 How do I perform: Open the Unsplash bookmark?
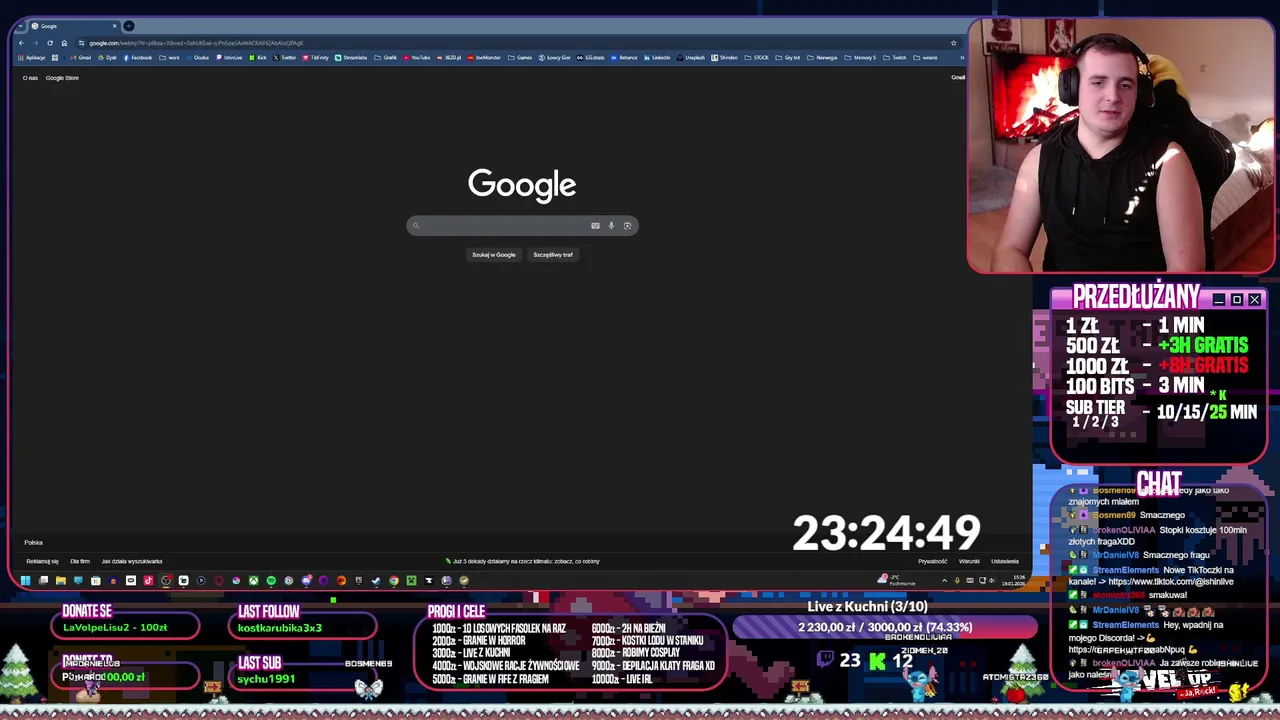[x=691, y=58]
